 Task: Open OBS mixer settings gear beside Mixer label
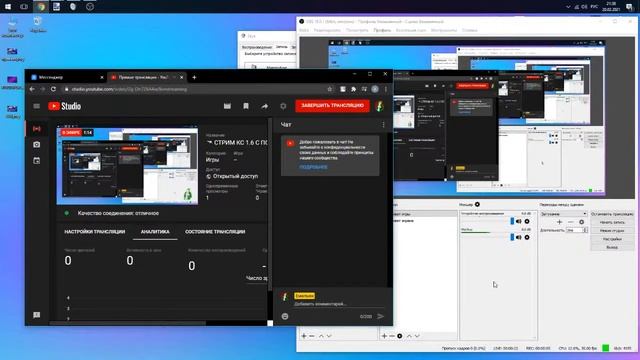click(477, 204)
